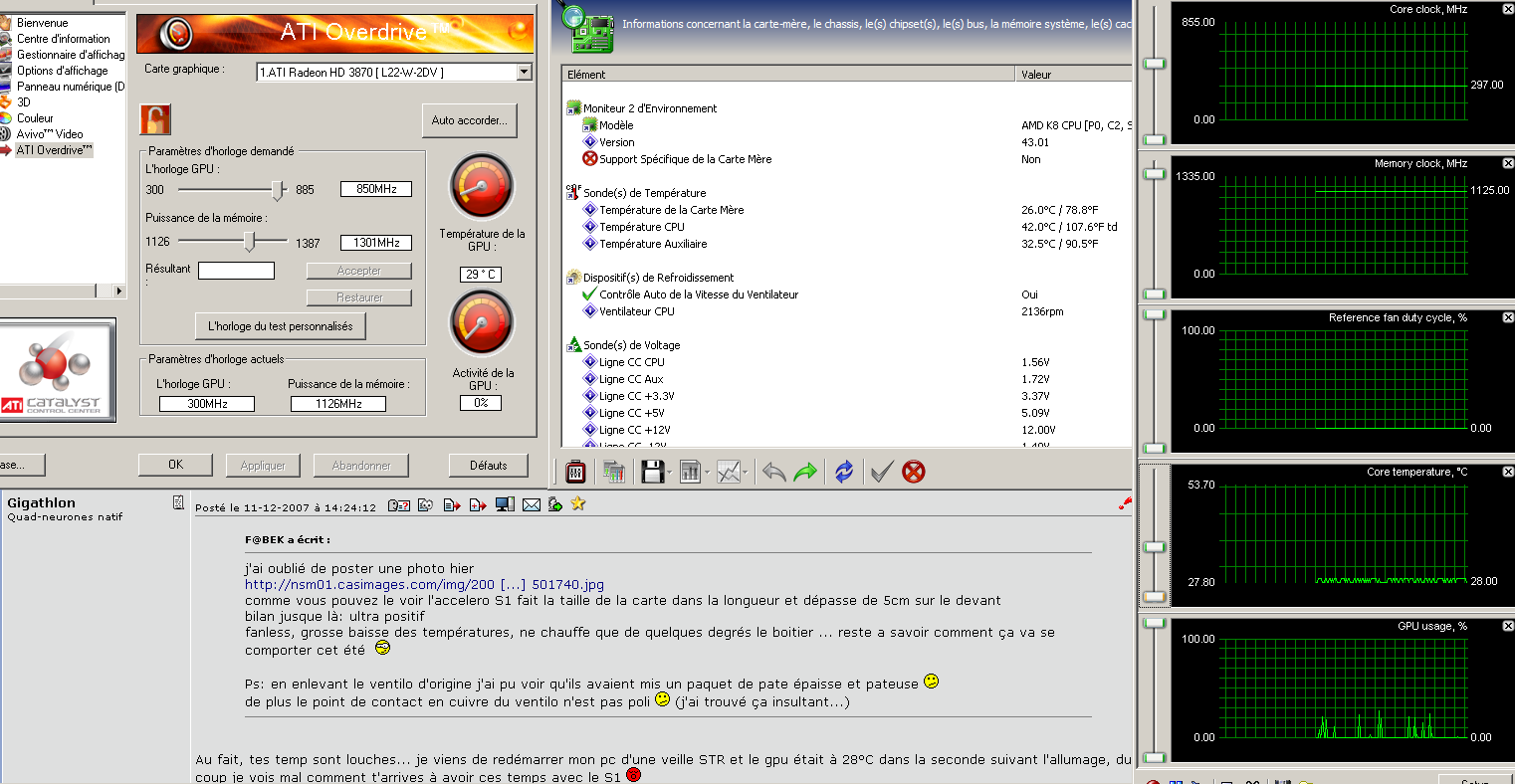Screen dimensions: 1515x784
Task: Click the memory clock slider thumb
Action: 250,242
